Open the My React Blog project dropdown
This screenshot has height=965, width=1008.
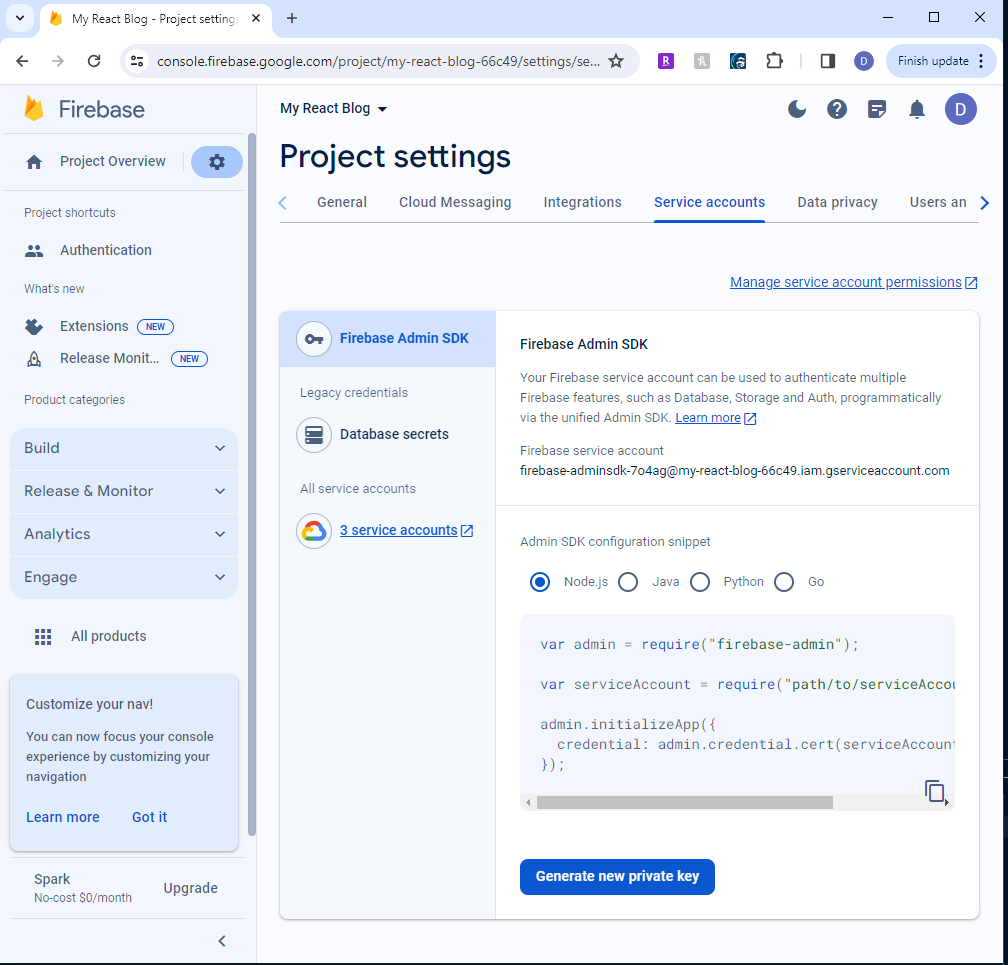(x=334, y=109)
